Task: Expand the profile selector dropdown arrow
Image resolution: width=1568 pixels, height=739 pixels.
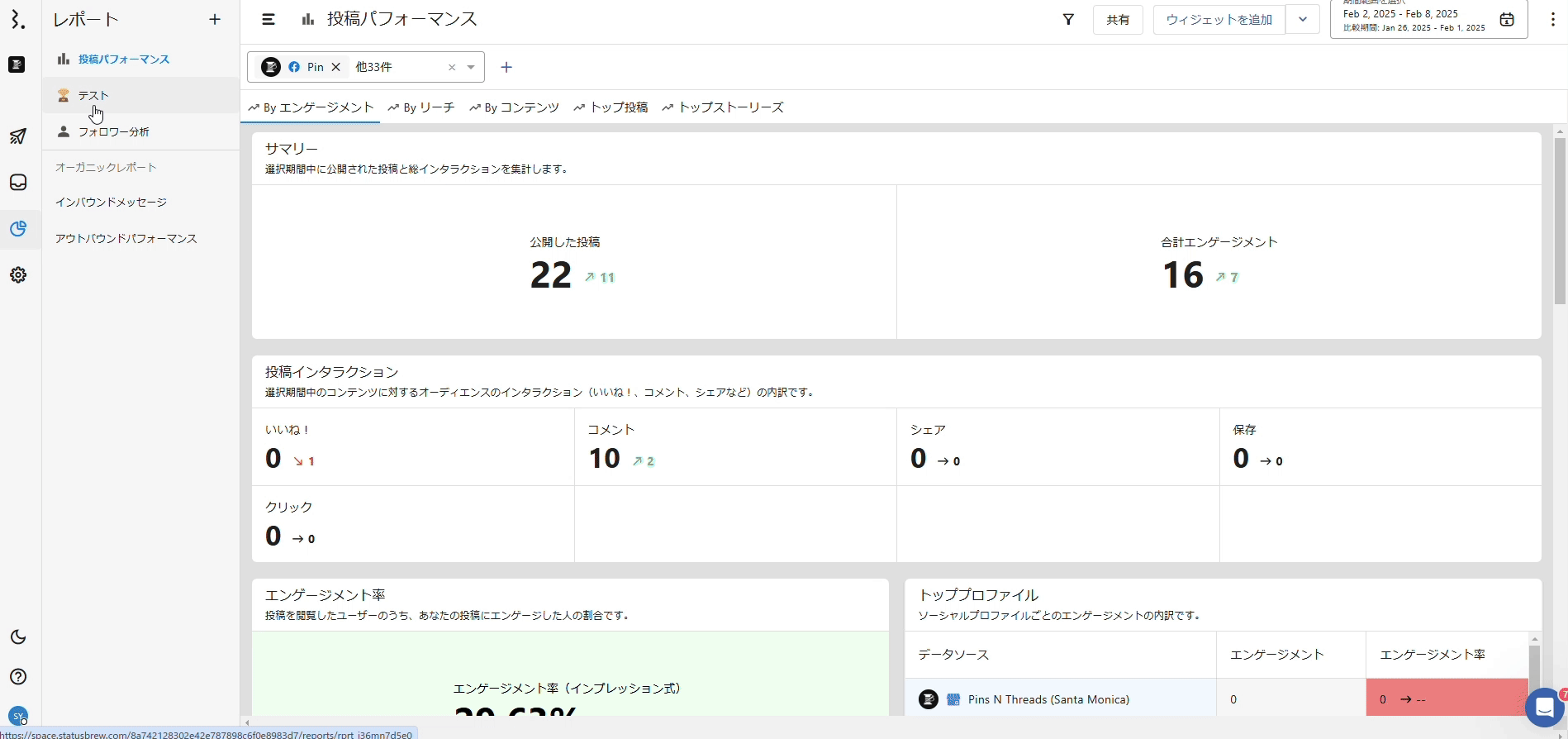Action: click(471, 67)
